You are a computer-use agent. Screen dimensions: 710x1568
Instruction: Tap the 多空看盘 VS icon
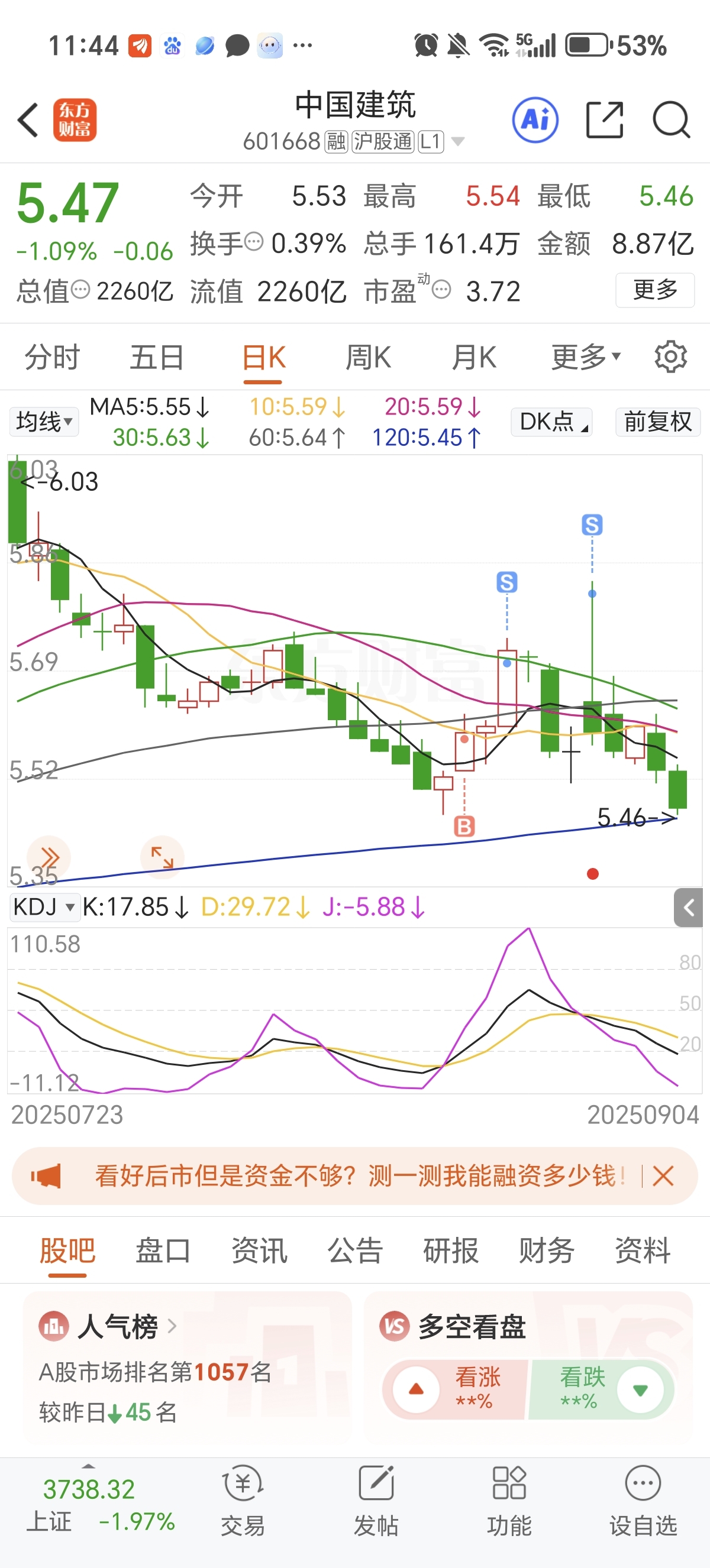pos(395,1325)
